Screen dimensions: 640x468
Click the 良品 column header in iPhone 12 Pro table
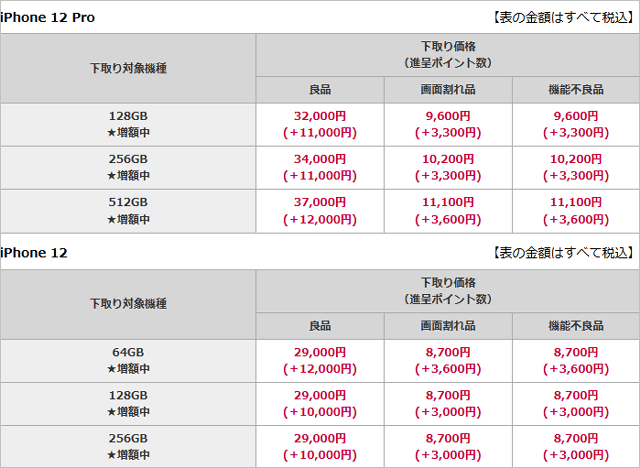(x=320, y=89)
